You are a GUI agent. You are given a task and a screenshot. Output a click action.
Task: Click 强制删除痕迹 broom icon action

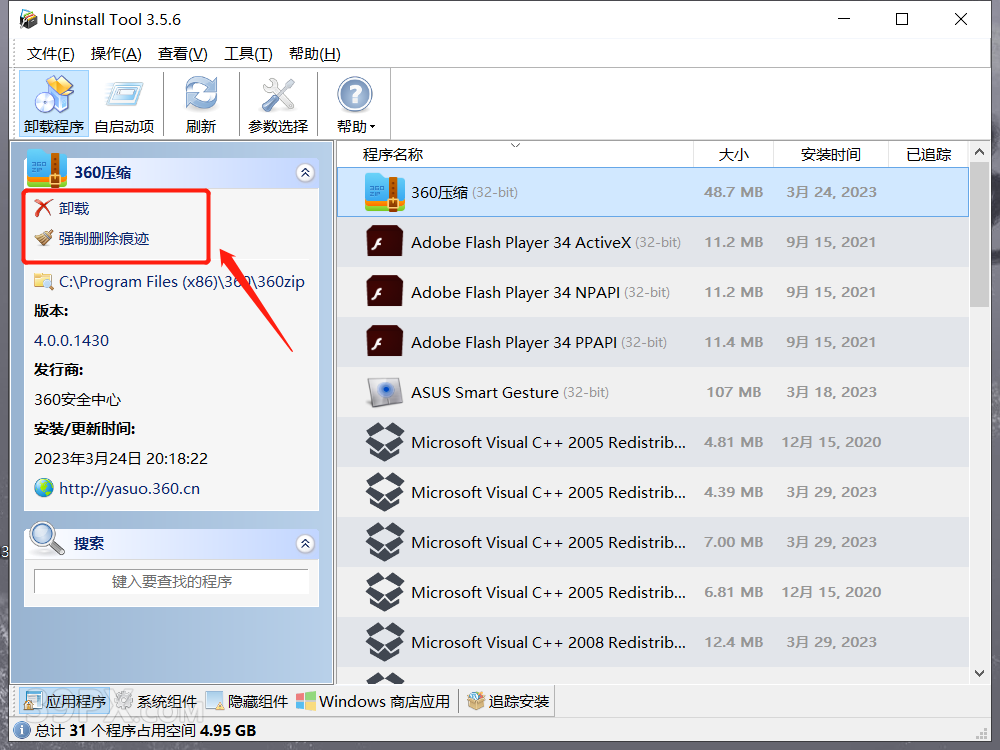tap(92, 238)
